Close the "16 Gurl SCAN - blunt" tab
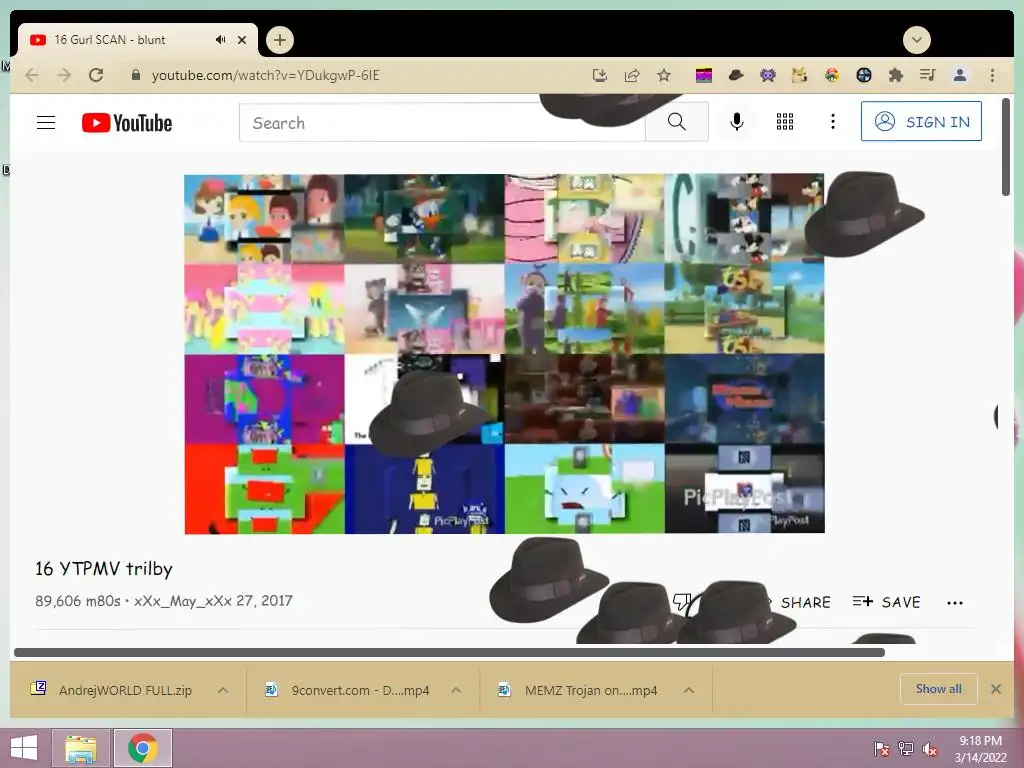1024x768 pixels. [x=242, y=40]
